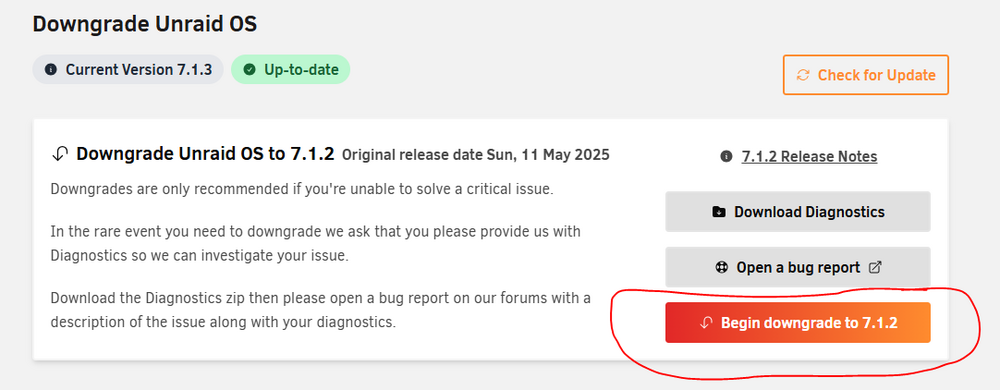
Task: Click the Downgrade Unraid OS page title
Action: (145, 24)
